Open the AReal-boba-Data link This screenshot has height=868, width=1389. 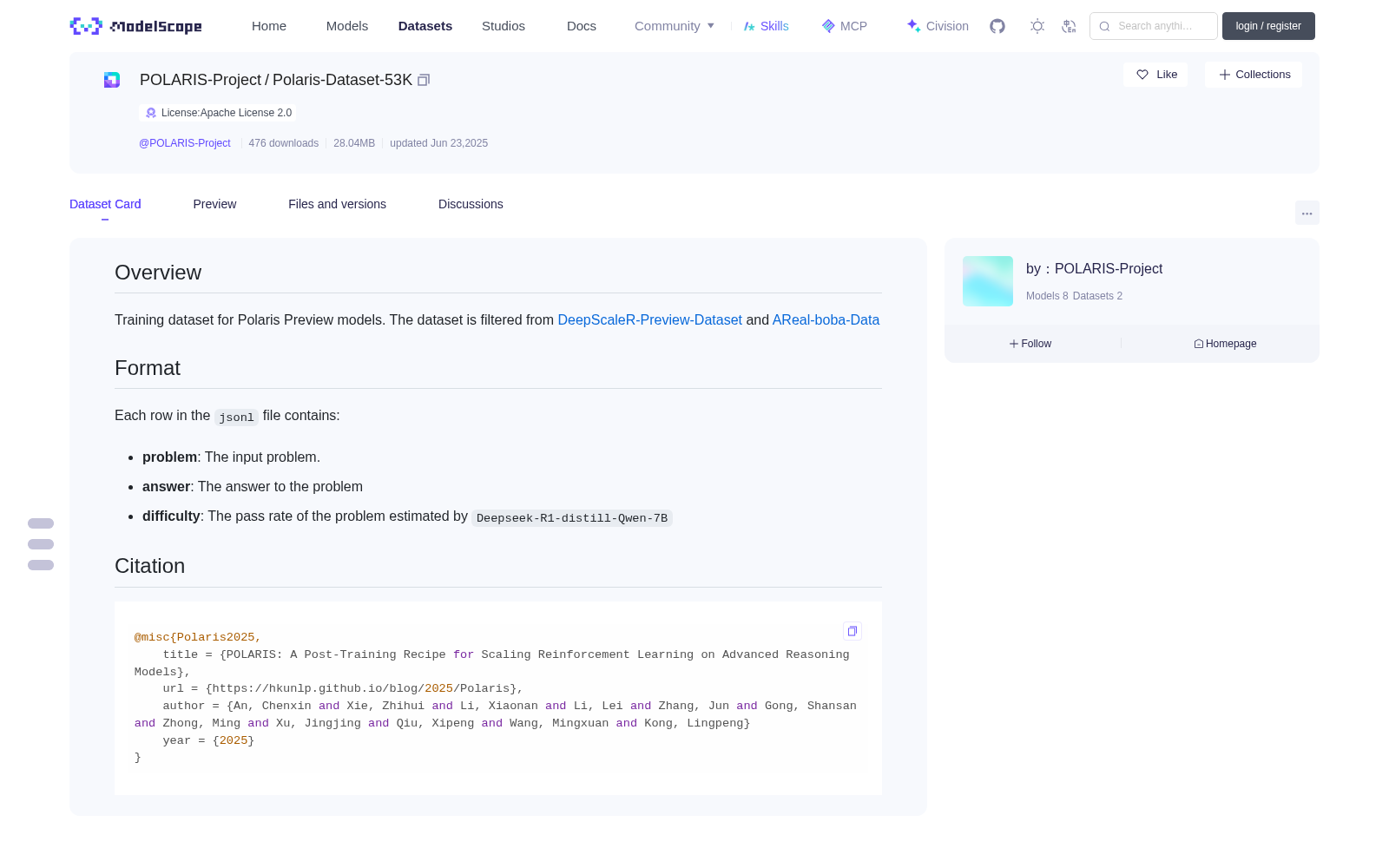[826, 320]
